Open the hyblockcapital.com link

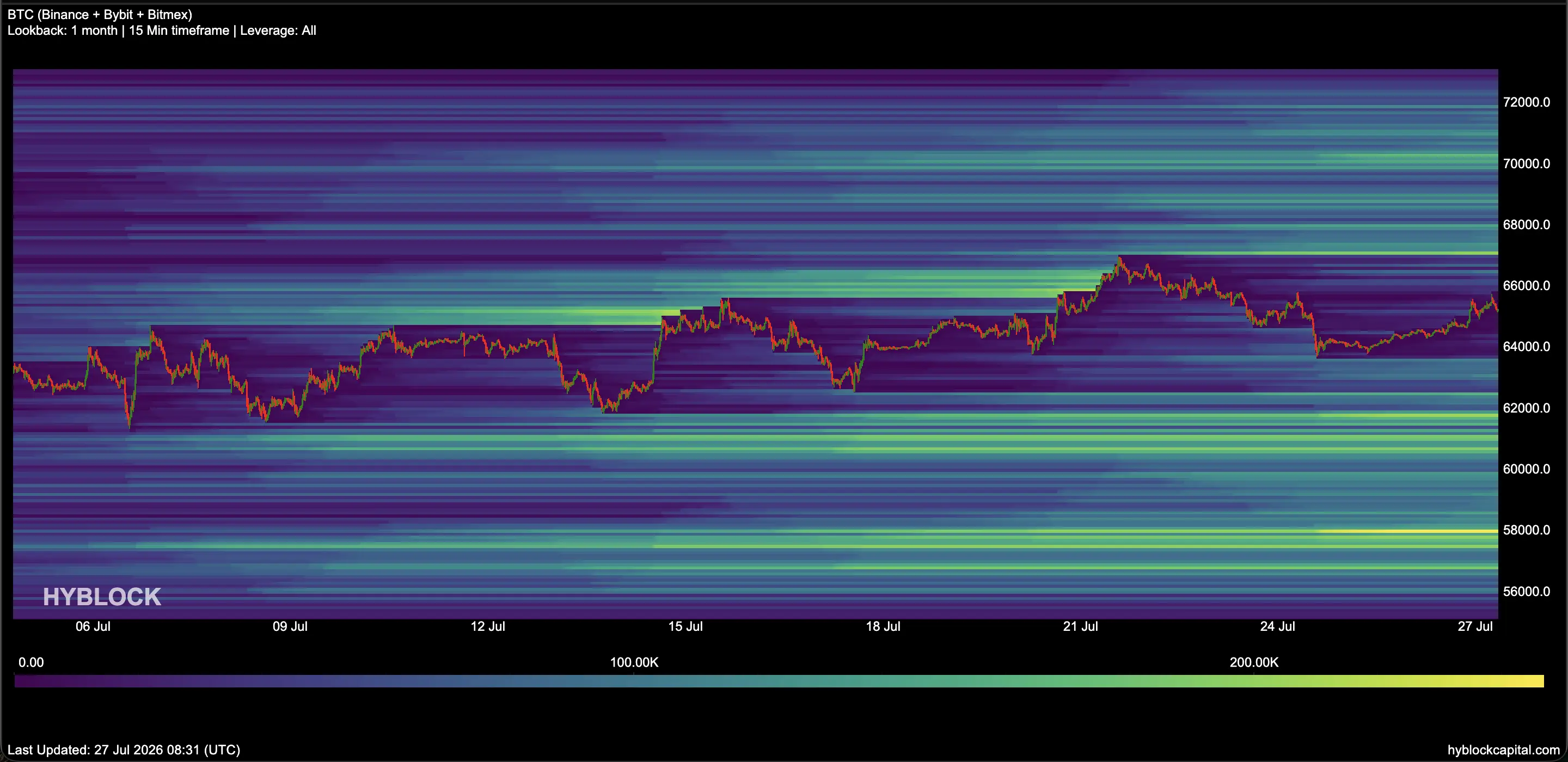[1503, 750]
